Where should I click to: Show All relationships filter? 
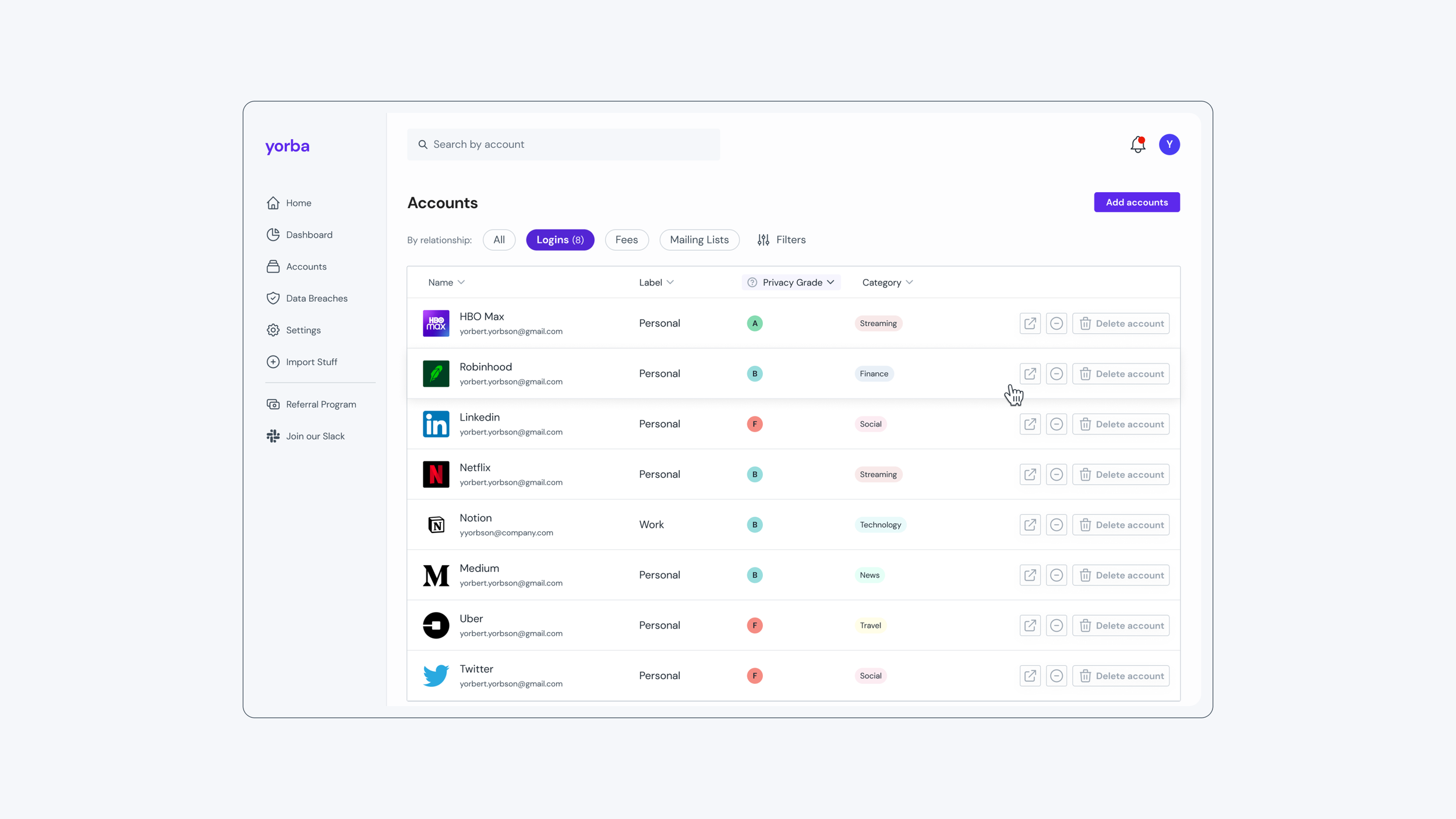499,240
